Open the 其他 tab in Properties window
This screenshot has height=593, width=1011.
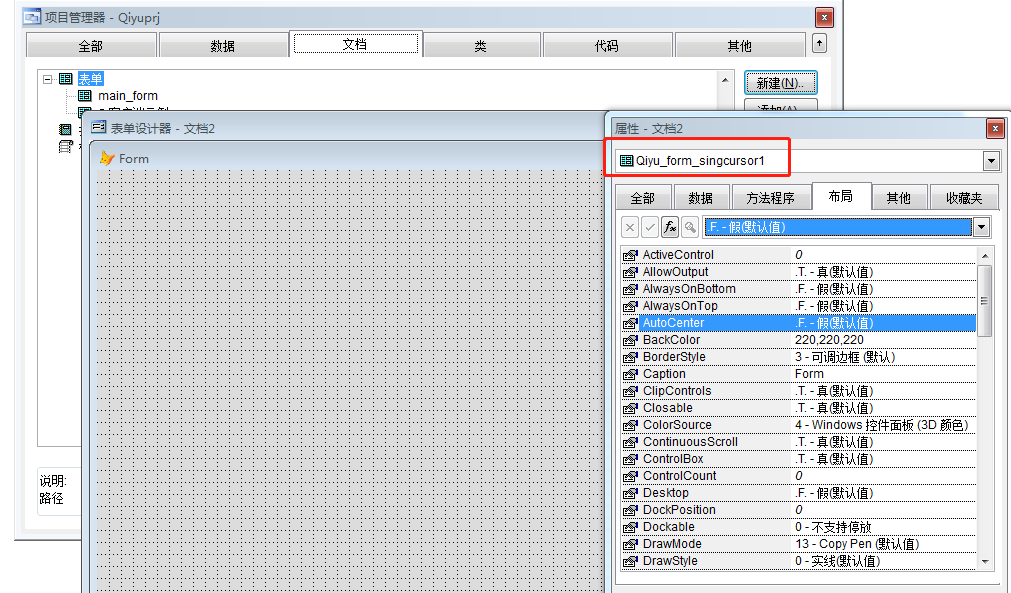899,198
